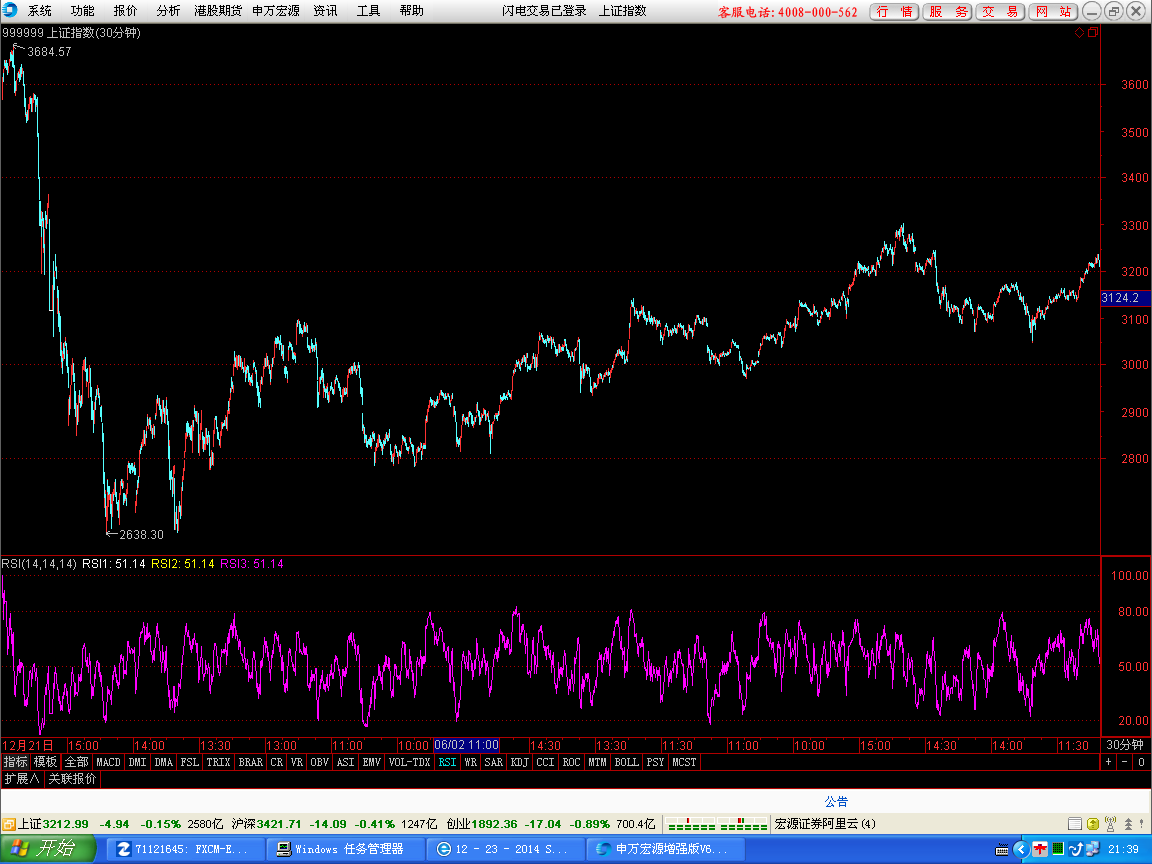Open the 港股期货 menu
Viewport: 1152px width, 864px height.
217,10
